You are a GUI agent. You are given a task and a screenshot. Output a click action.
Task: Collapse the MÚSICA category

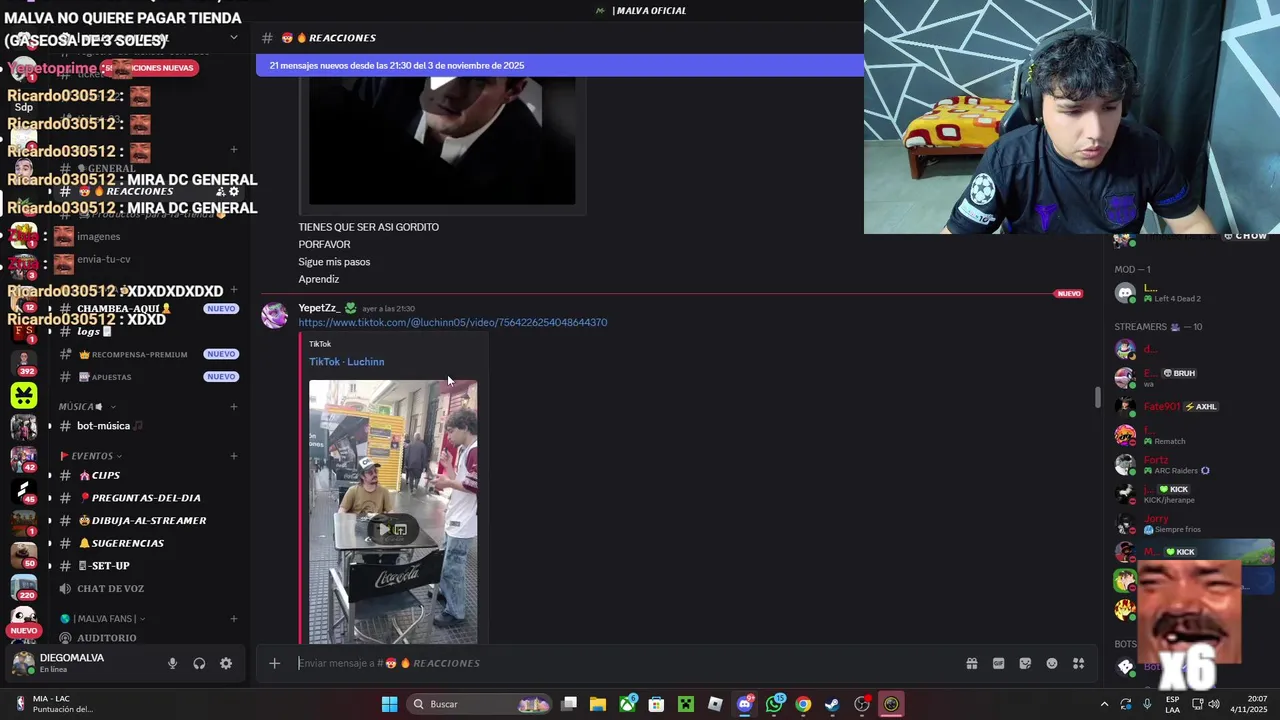click(x=86, y=407)
